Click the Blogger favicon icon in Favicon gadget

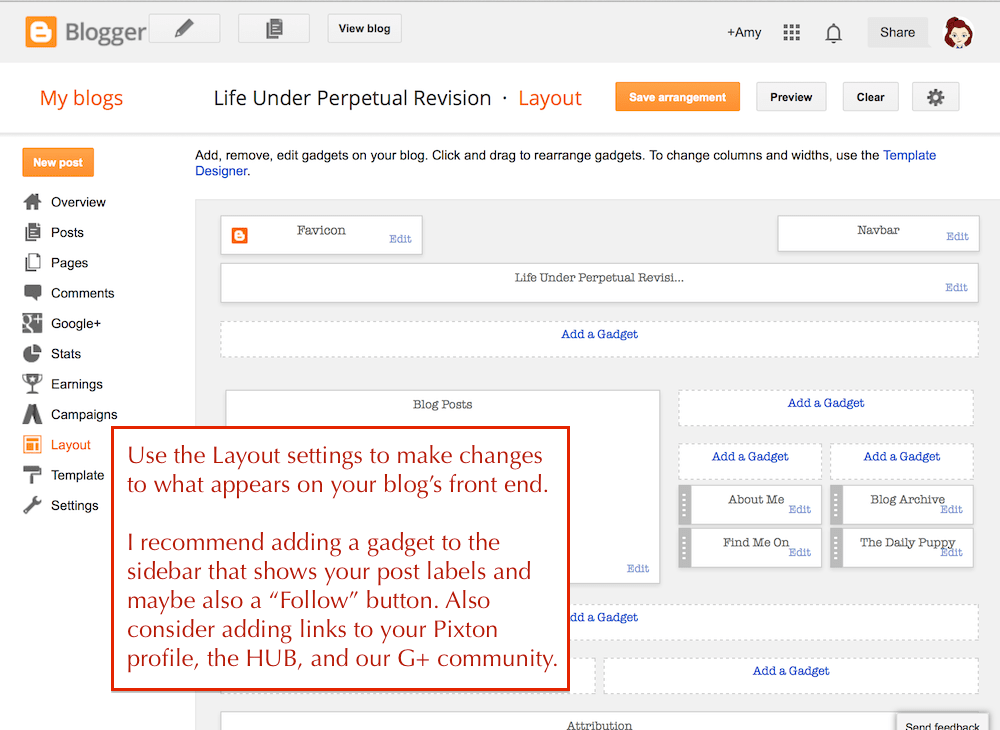[x=240, y=236]
